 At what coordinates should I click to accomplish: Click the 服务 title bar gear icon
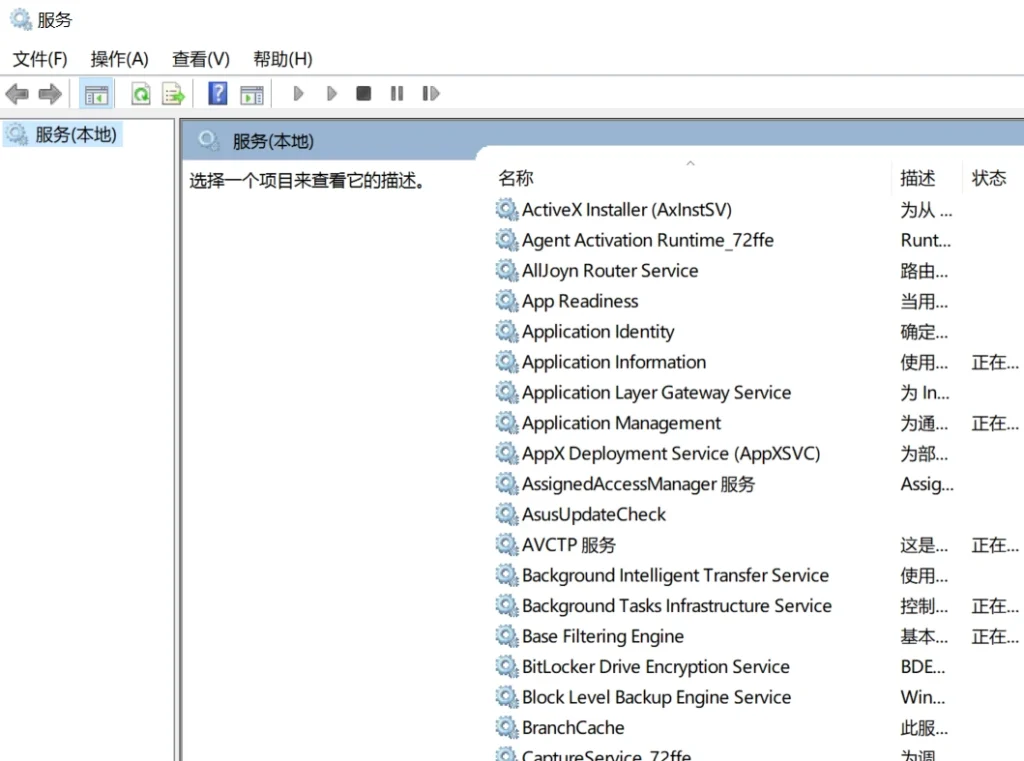pos(20,20)
